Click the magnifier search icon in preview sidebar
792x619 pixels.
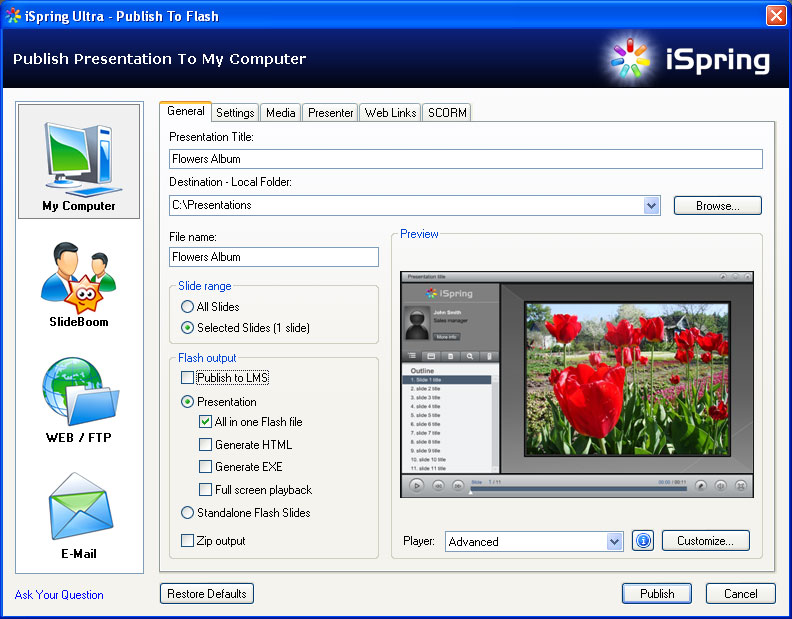click(x=470, y=356)
